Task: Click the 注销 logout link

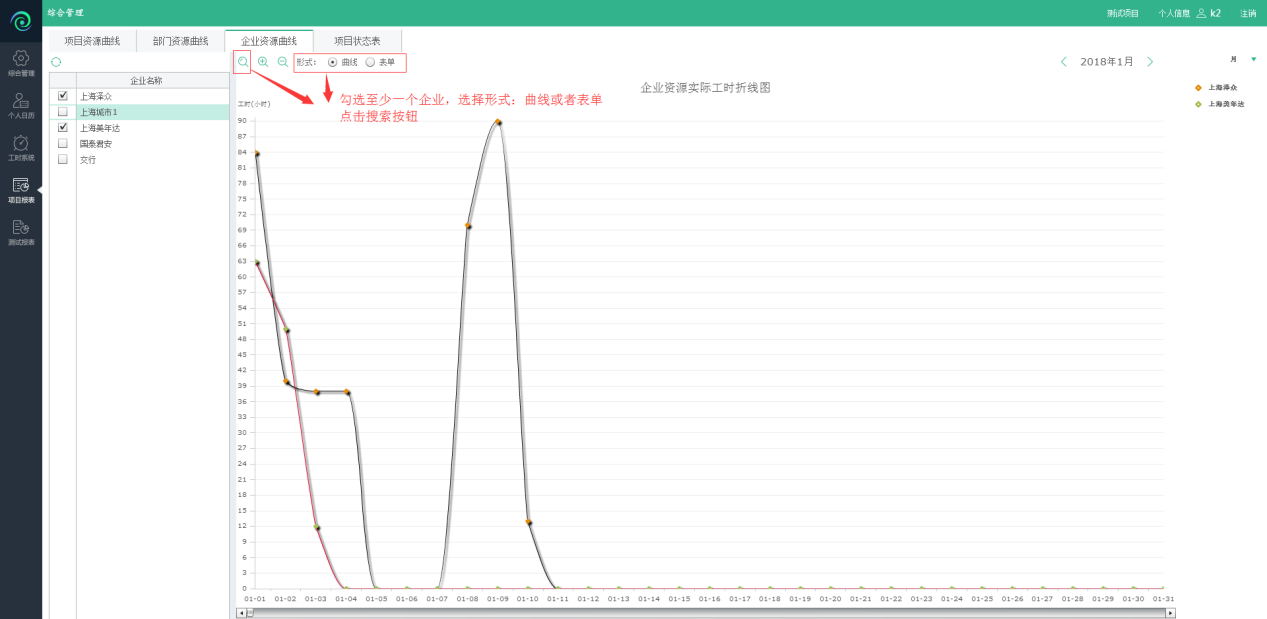Action: (x=1248, y=13)
